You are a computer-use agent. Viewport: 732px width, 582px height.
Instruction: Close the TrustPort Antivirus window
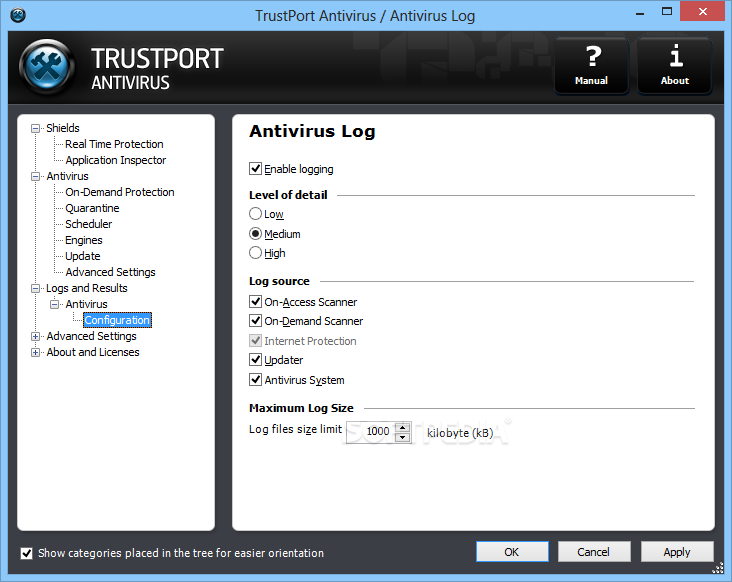coord(703,12)
